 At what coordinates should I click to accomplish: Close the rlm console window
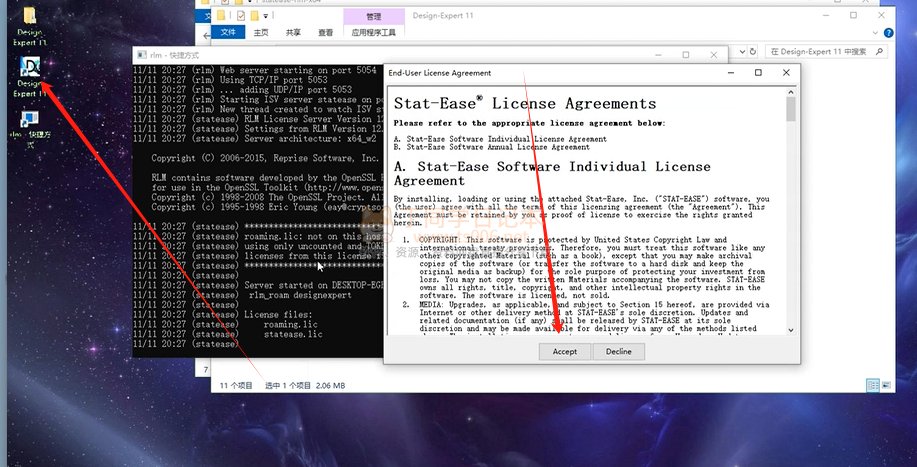click(713, 55)
